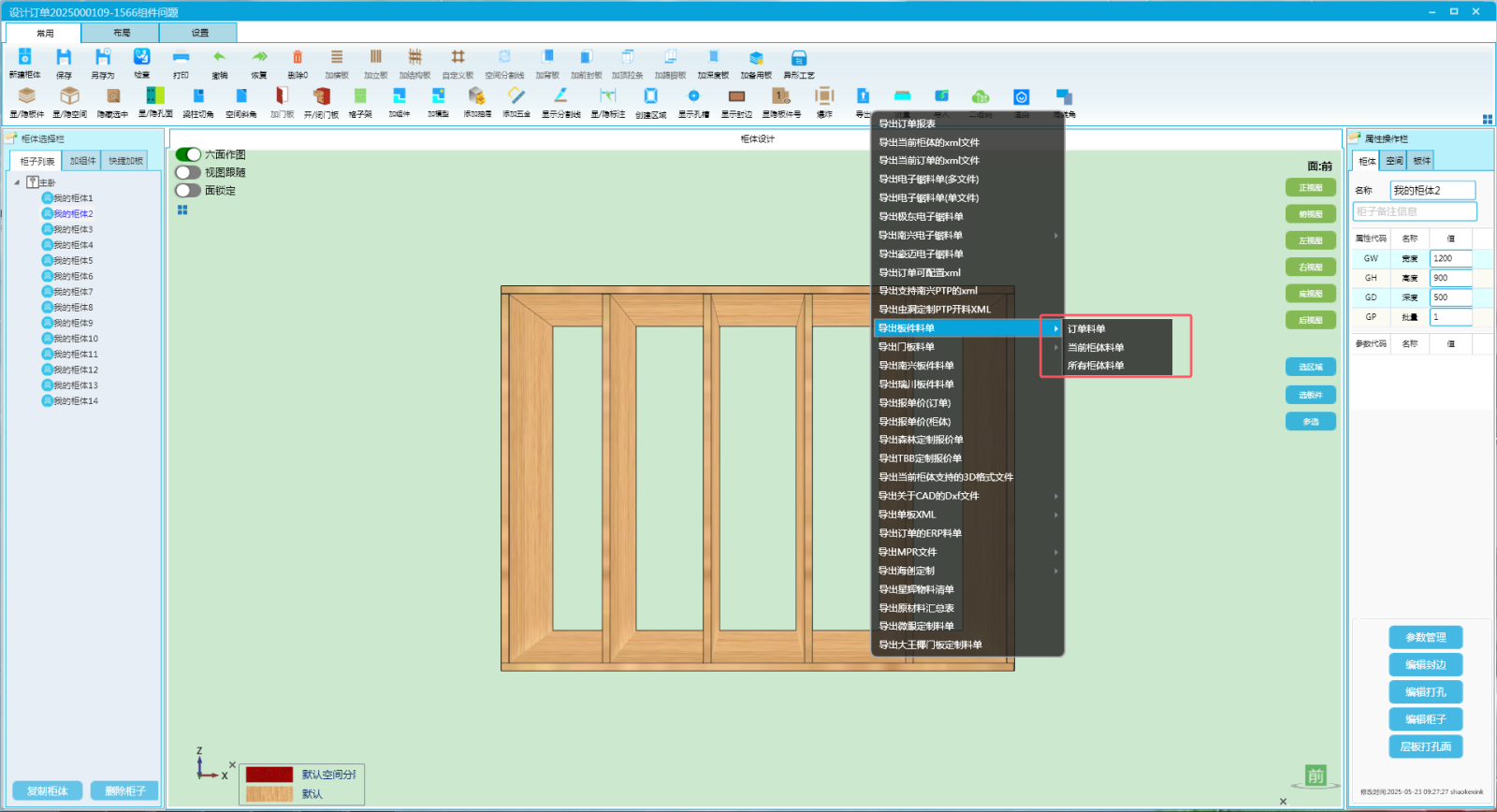This screenshot has height=812, width=1497.
Task: Open the 加组件 tab in left panel
Action: coord(82,161)
